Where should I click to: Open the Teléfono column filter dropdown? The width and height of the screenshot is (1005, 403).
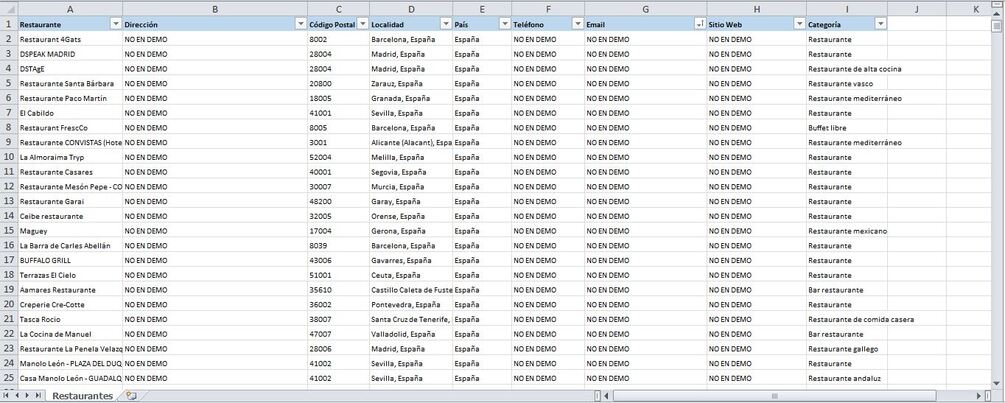(x=577, y=24)
